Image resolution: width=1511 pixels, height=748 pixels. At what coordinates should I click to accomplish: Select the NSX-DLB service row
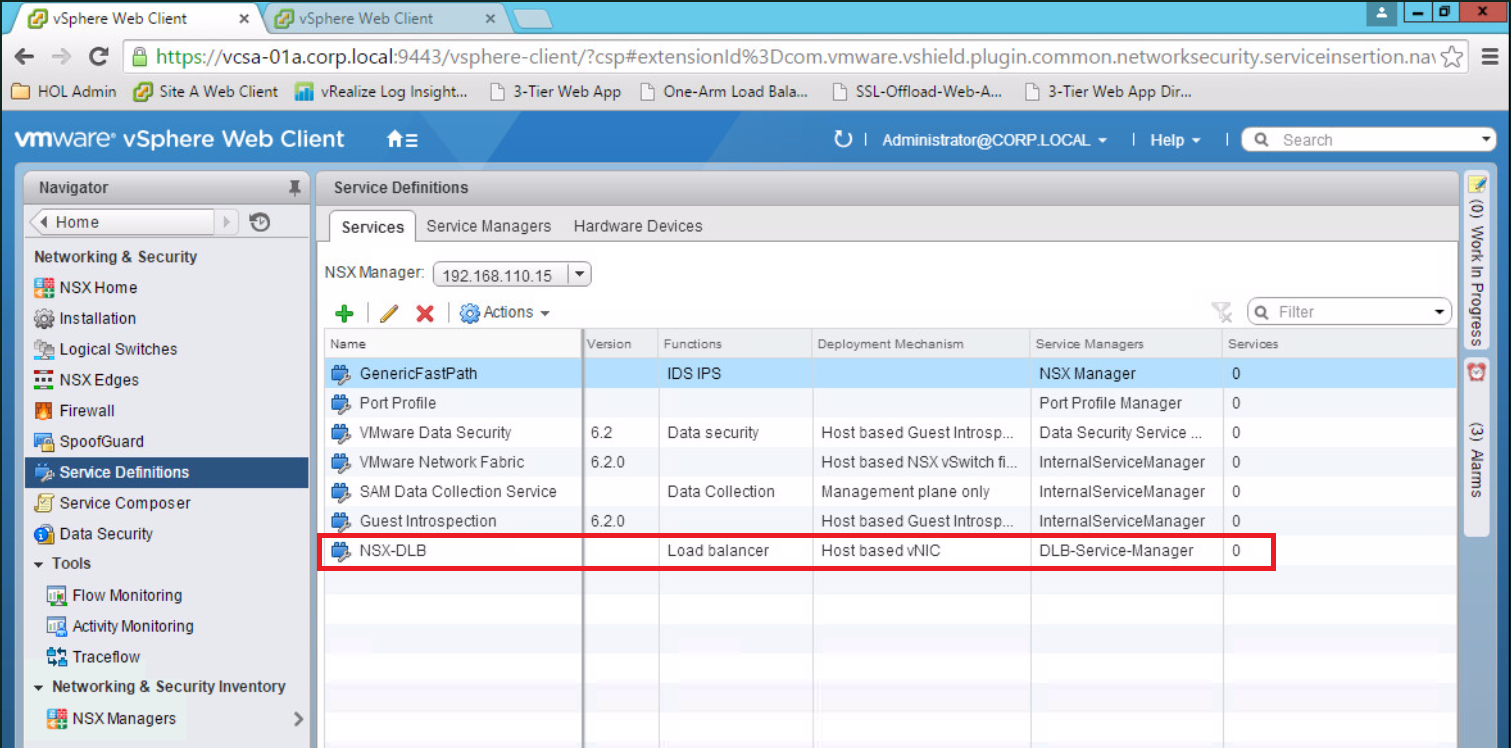point(889,551)
